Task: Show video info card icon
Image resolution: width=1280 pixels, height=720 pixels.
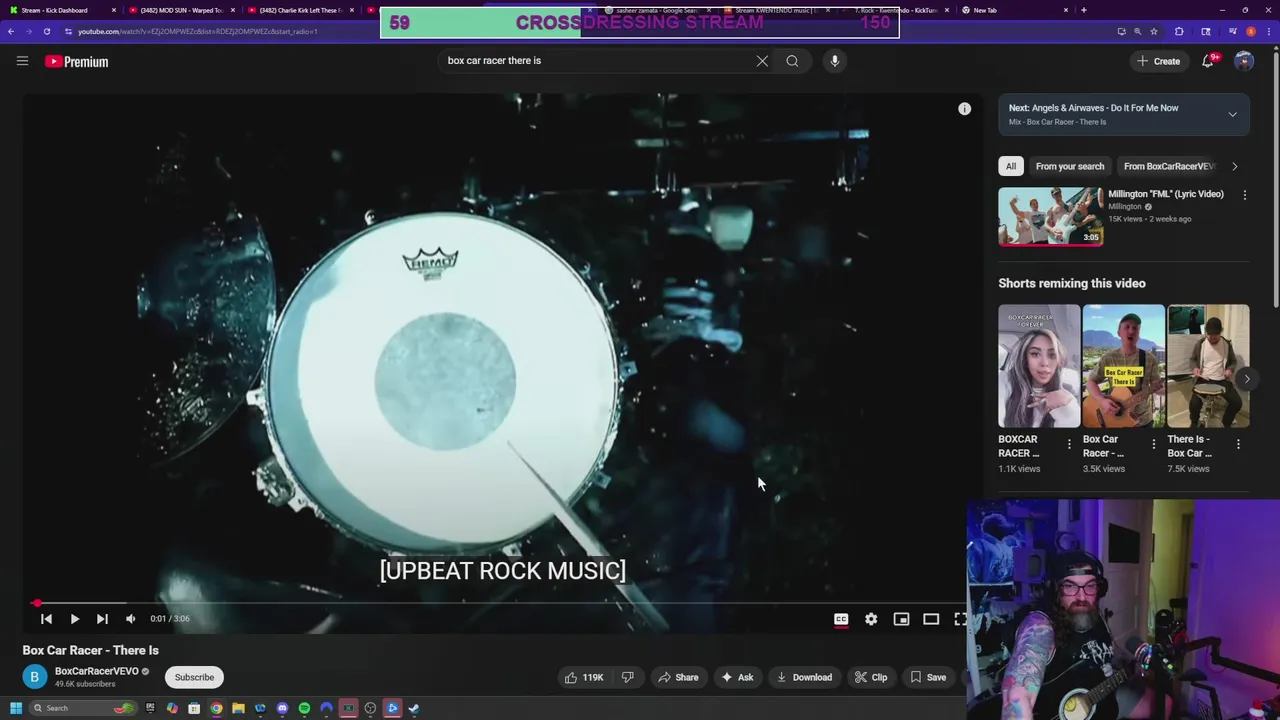Action: point(964,109)
